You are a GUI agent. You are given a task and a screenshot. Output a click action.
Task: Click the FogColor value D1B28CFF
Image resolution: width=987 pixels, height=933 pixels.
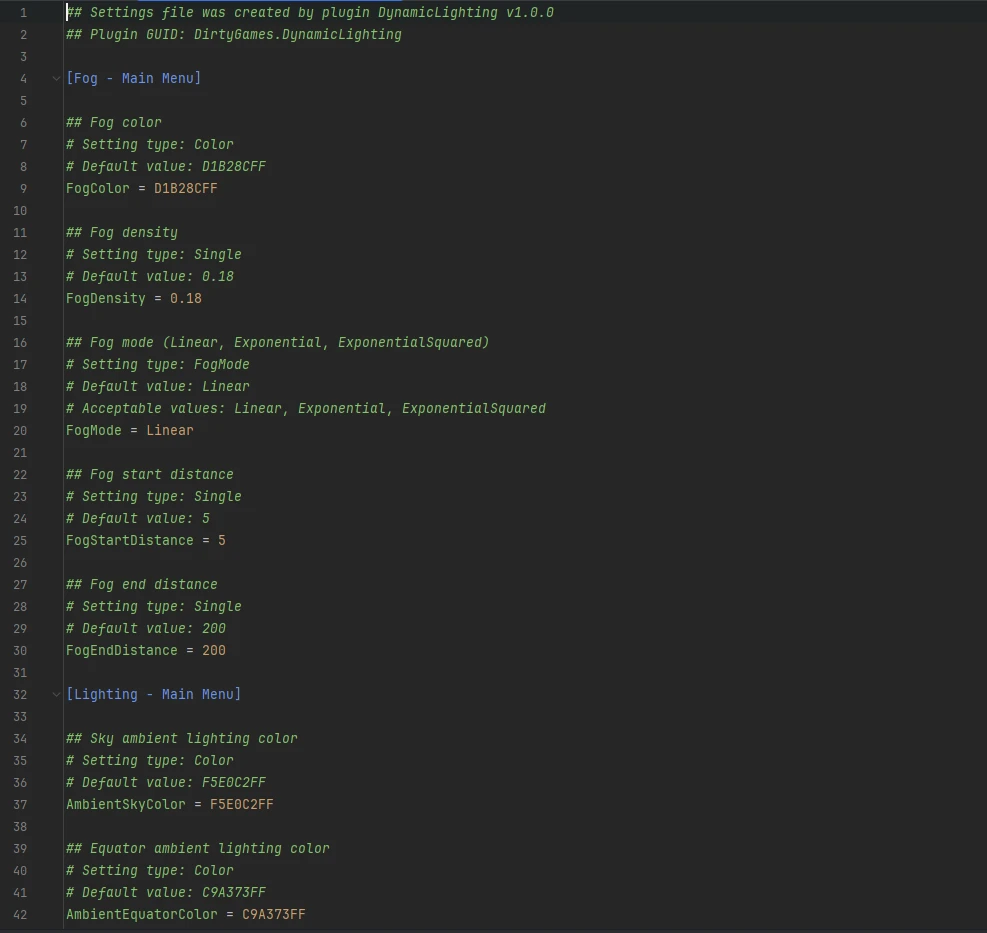[x=186, y=188]
